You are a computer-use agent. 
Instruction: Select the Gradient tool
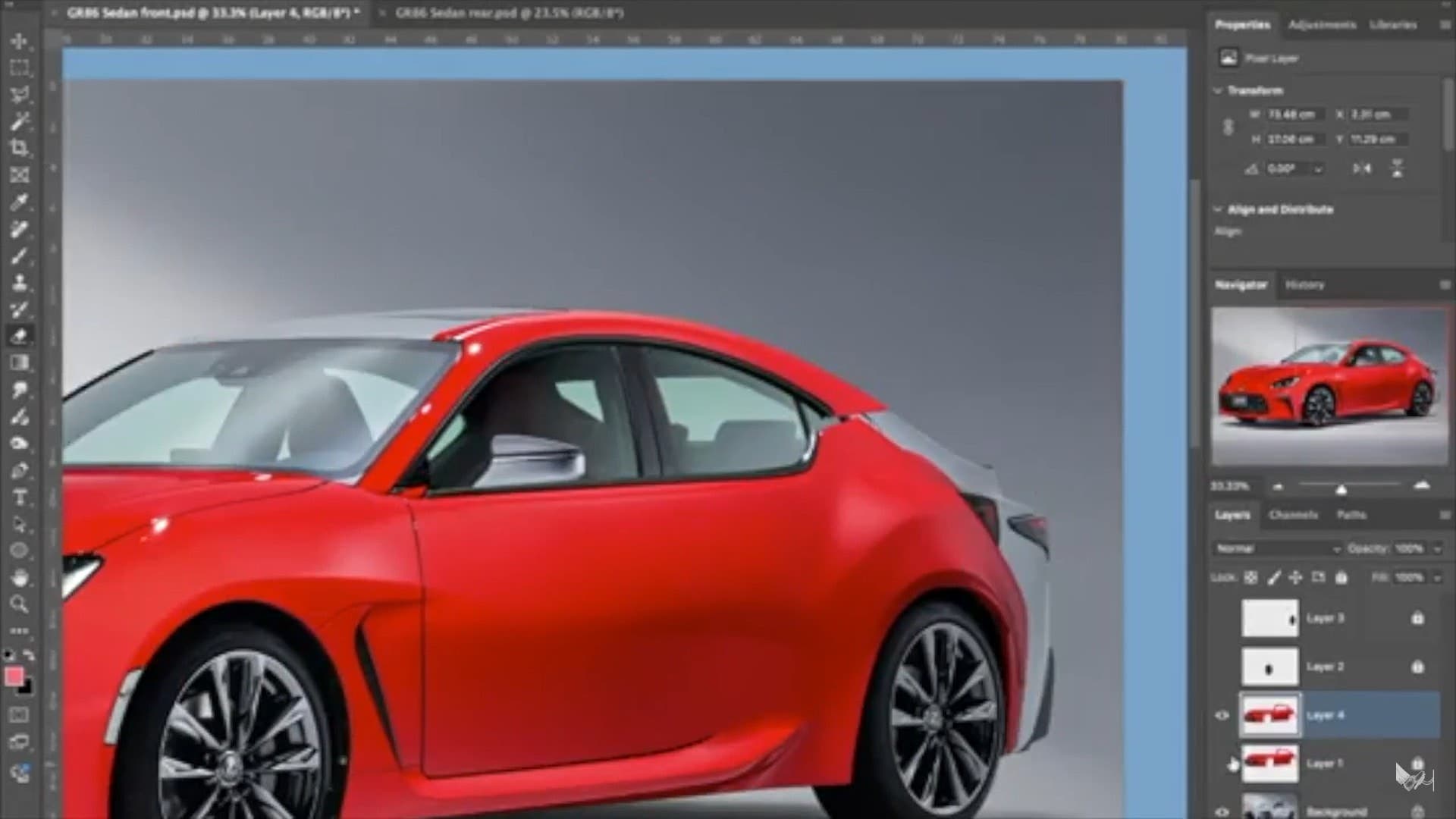tap(20, 363)
